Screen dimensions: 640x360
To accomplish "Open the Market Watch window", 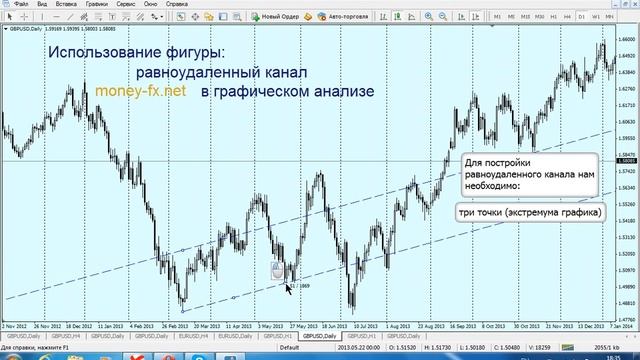I will tap(181, 17).
